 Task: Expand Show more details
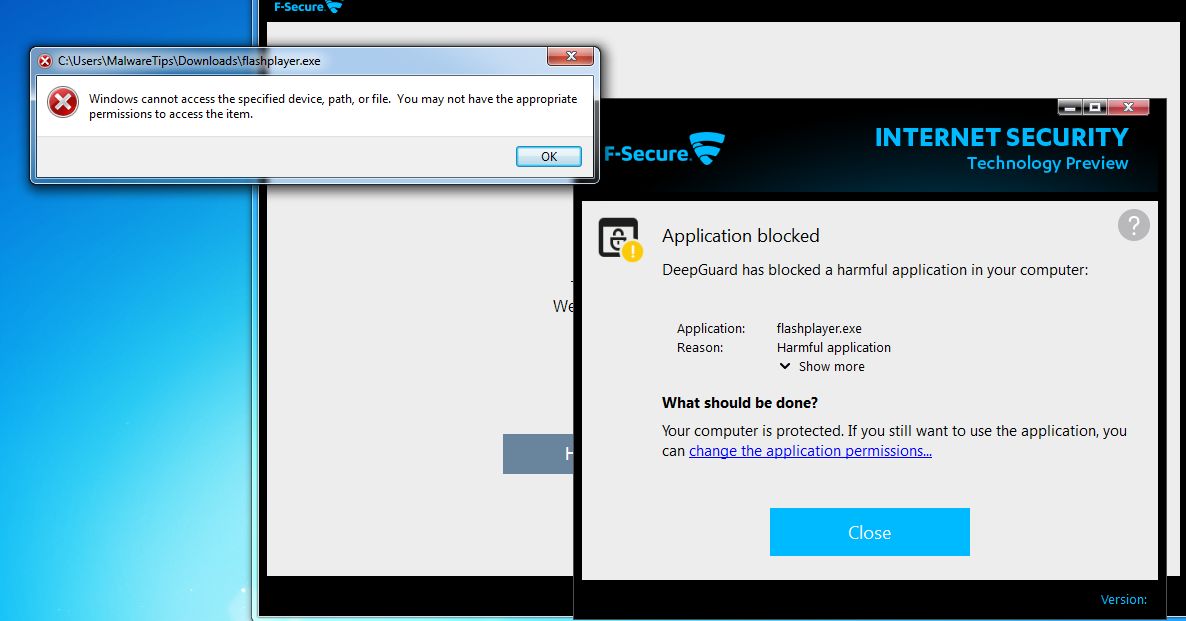822,366
